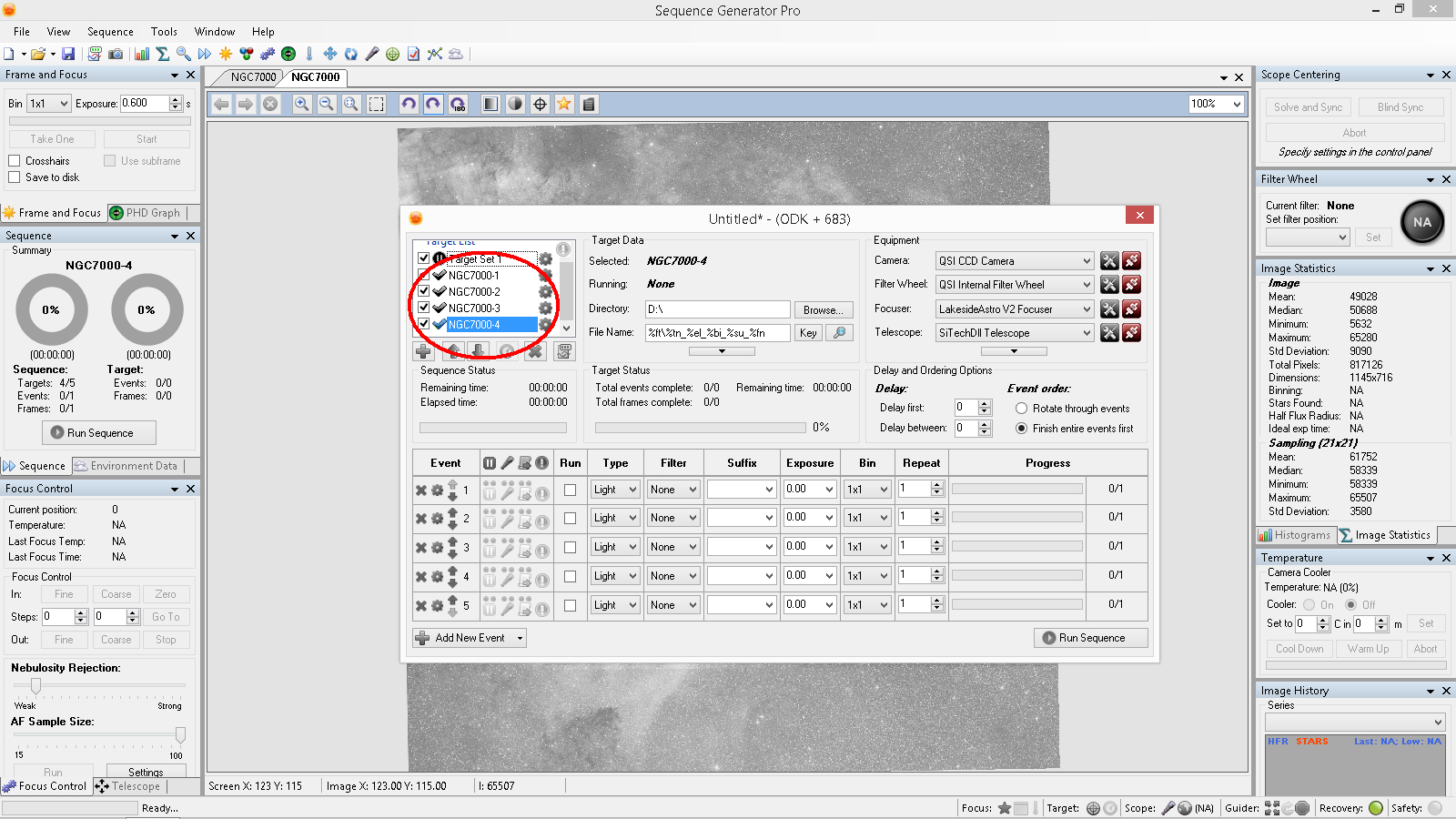Click the Take One button
Screen dimensions: 1456x819
click(52, 139)
